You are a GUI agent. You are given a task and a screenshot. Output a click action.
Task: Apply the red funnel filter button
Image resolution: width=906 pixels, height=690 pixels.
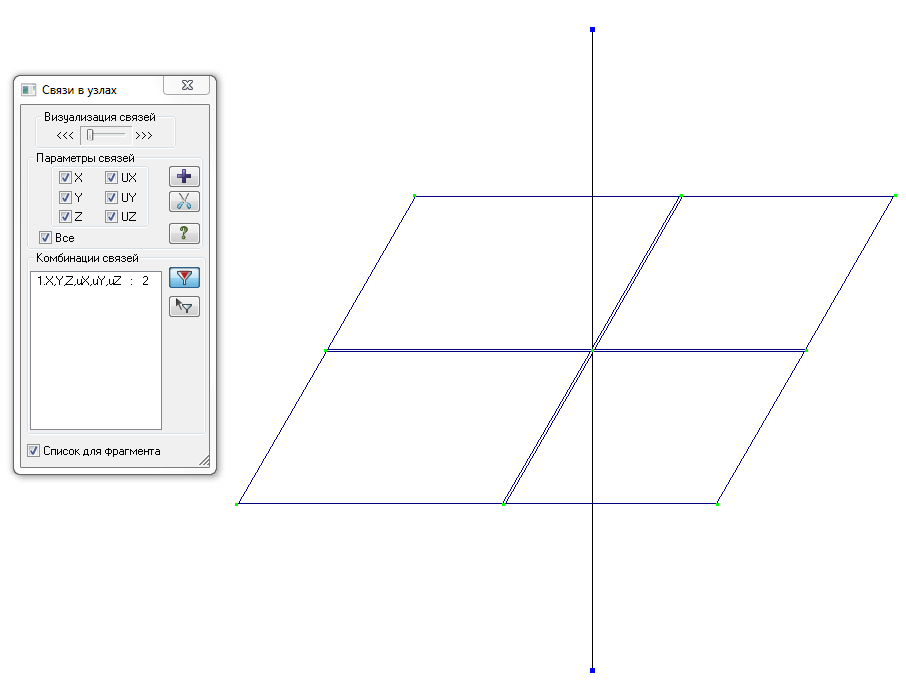point(184,278)
